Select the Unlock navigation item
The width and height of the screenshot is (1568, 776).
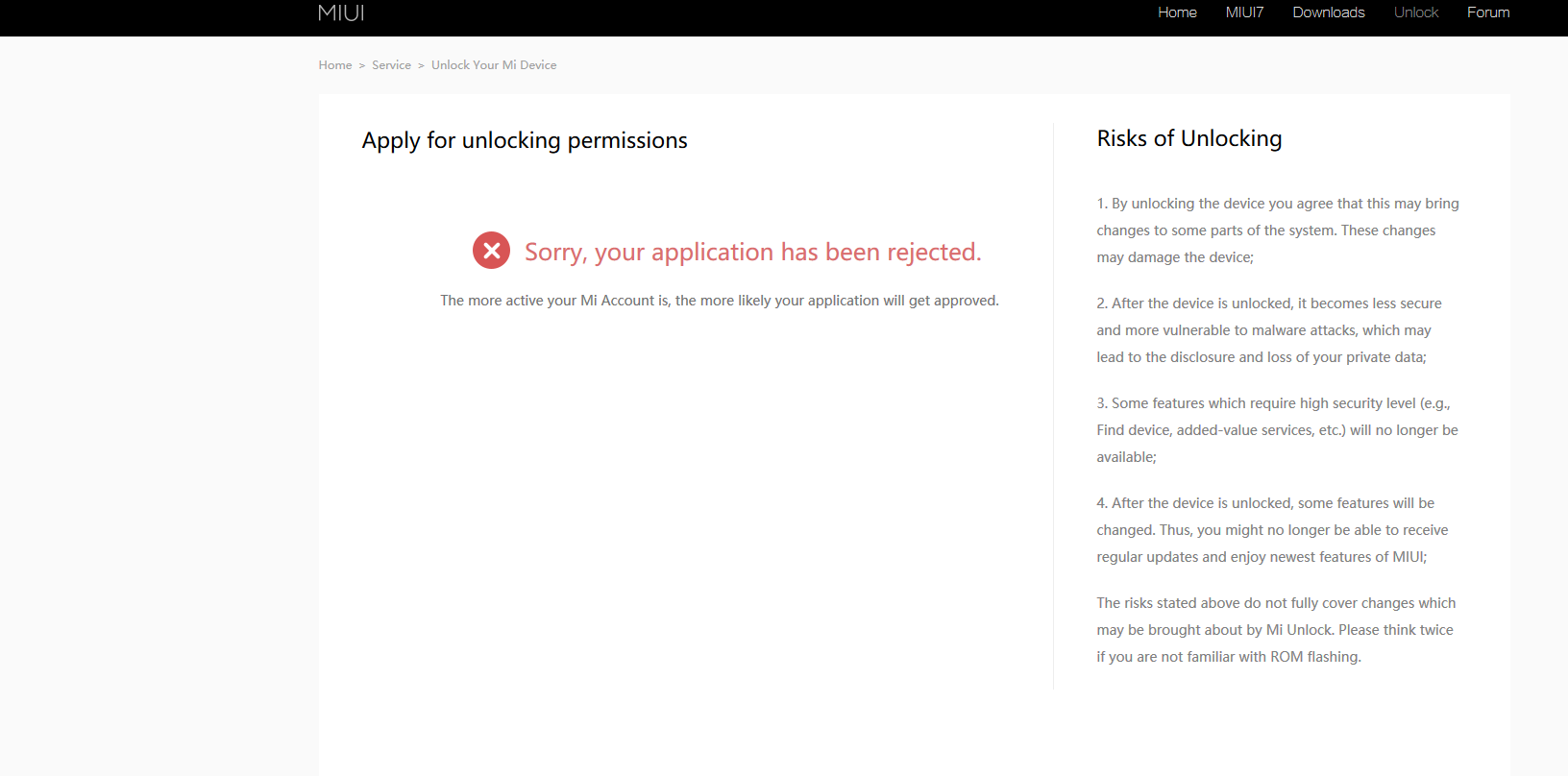coord(1415,12)
